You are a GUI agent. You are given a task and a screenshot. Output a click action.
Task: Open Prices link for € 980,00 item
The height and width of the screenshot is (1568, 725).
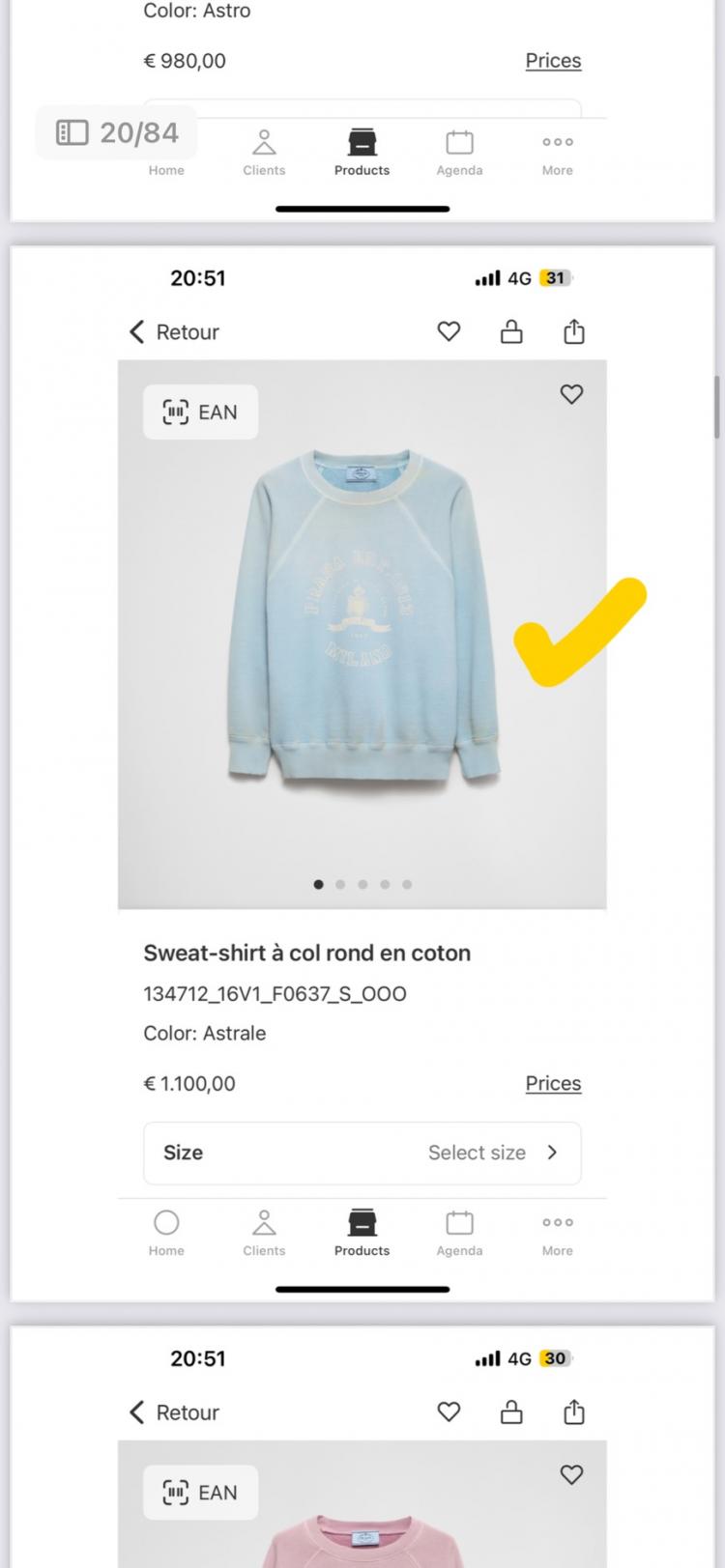pyautogui.click(x=553, y=60)
